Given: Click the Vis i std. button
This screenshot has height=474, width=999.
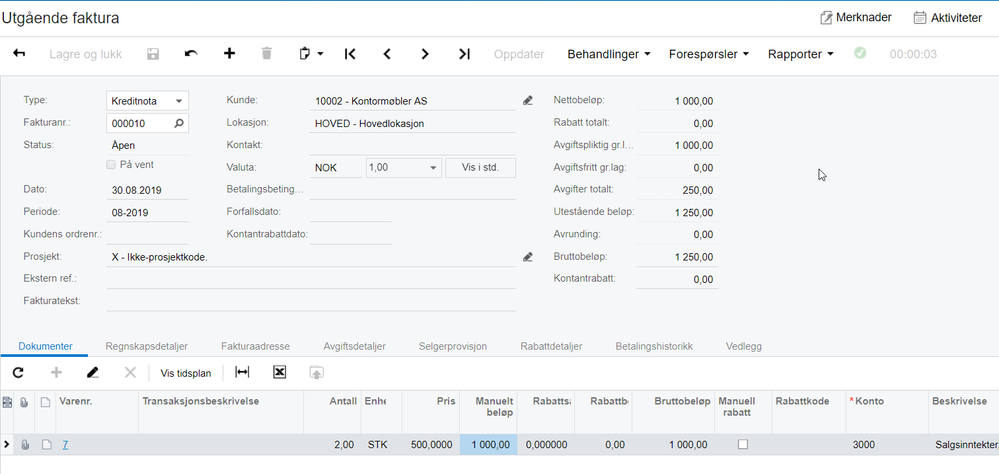Looking at the screenshot, I should coord(480,168).
